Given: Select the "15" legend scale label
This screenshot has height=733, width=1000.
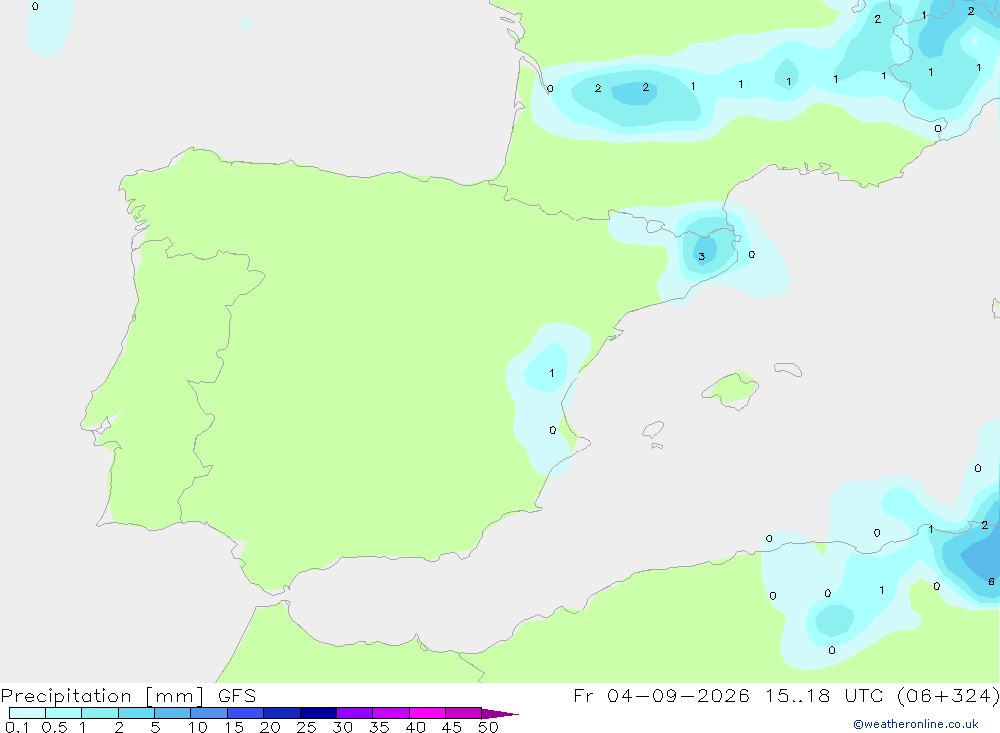Looking at the screenshot, I should [x=234, y=727].
